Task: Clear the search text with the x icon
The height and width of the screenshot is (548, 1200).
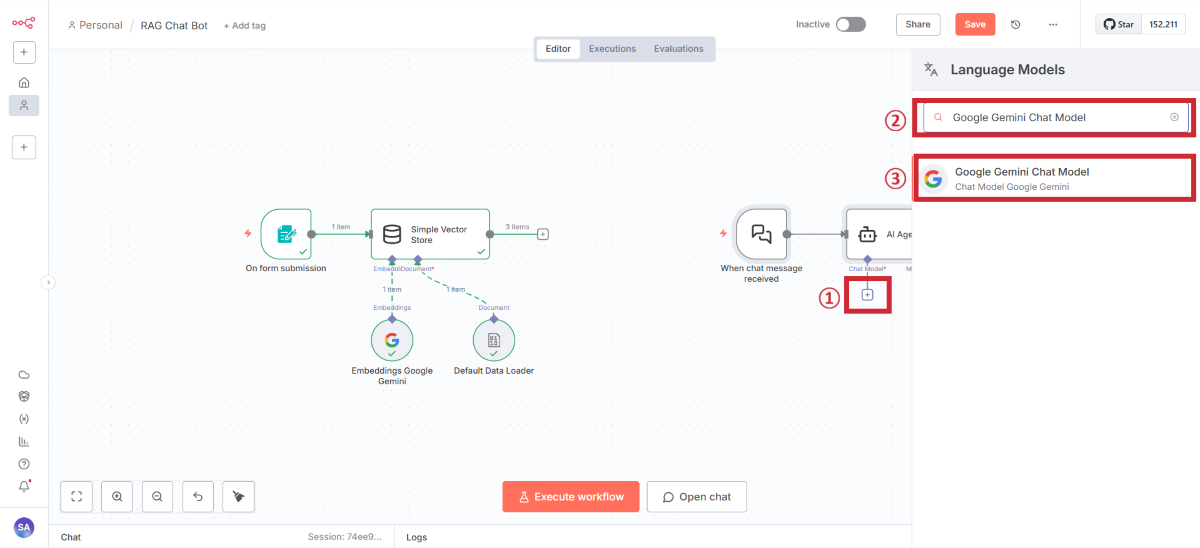Action: pos(1174,117)
